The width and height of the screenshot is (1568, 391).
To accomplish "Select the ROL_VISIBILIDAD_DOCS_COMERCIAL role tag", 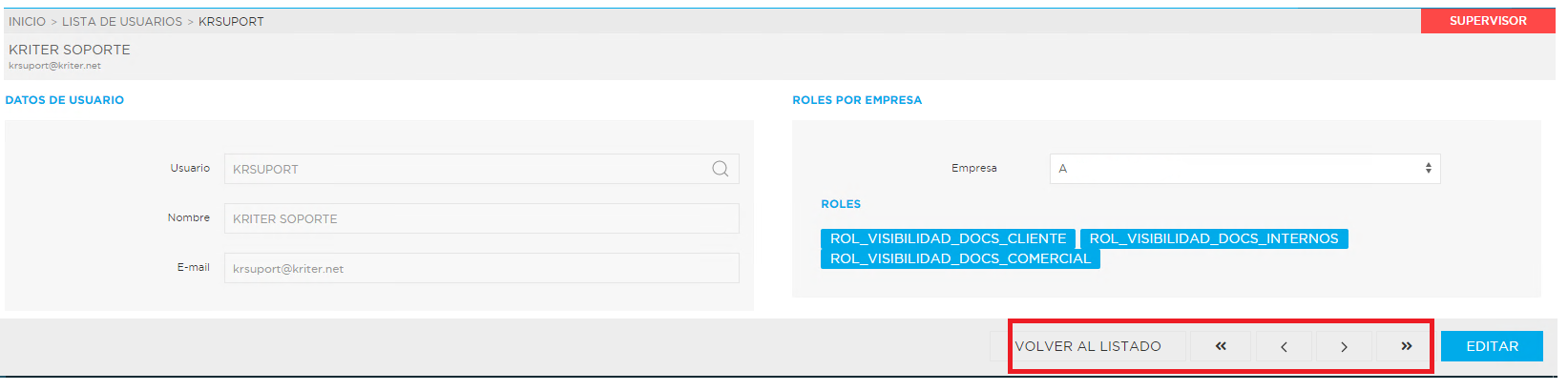I will (960, 258).
